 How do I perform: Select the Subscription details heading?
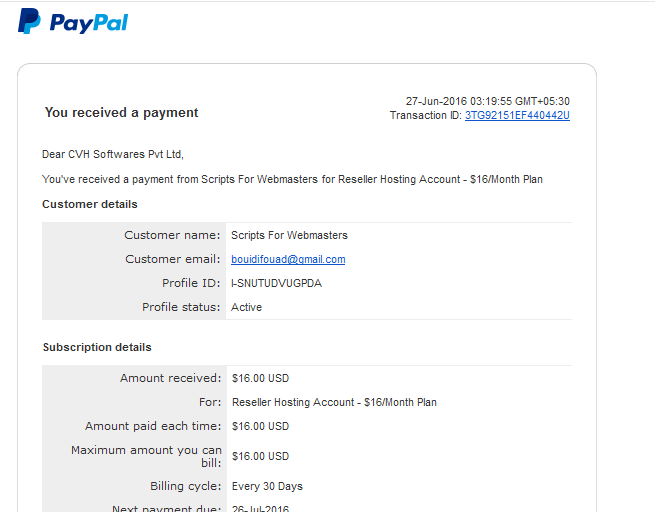pyautogui.click(x=97, y=347)
